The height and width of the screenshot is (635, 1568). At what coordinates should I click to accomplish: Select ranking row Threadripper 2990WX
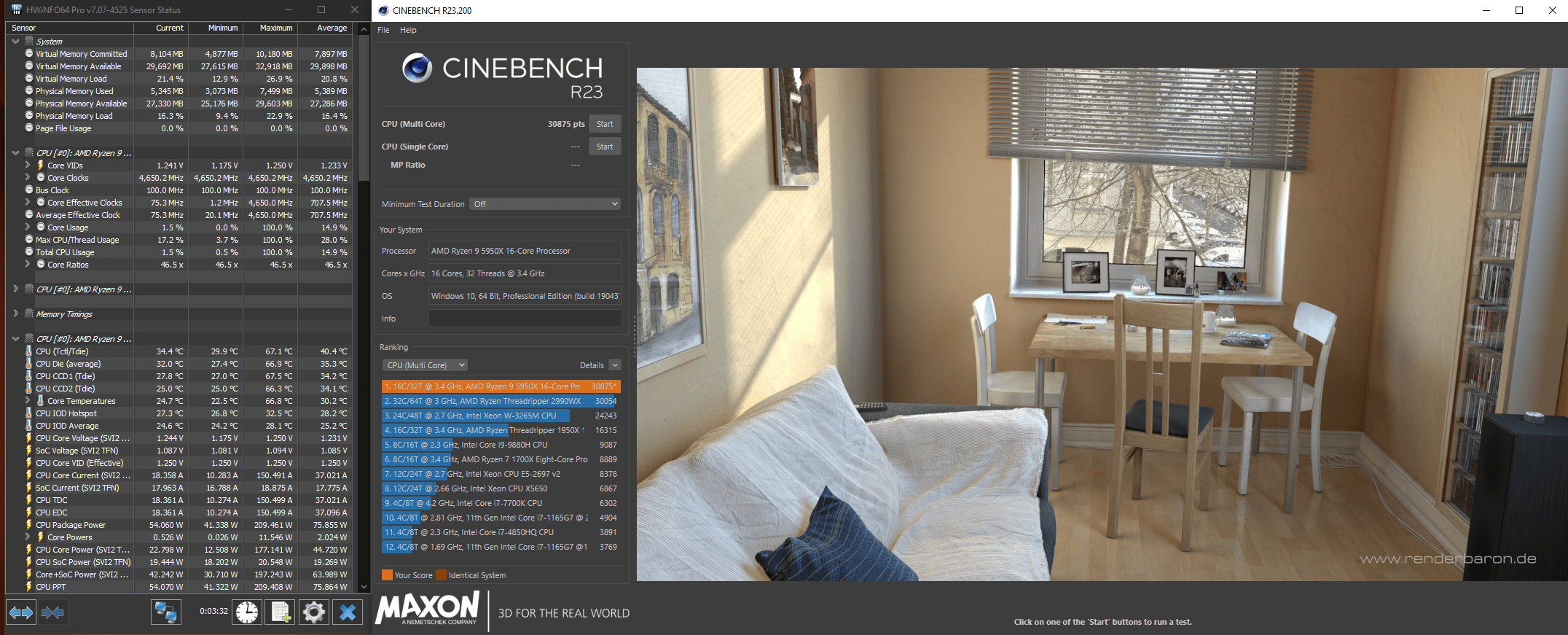[x=501, y=401]
